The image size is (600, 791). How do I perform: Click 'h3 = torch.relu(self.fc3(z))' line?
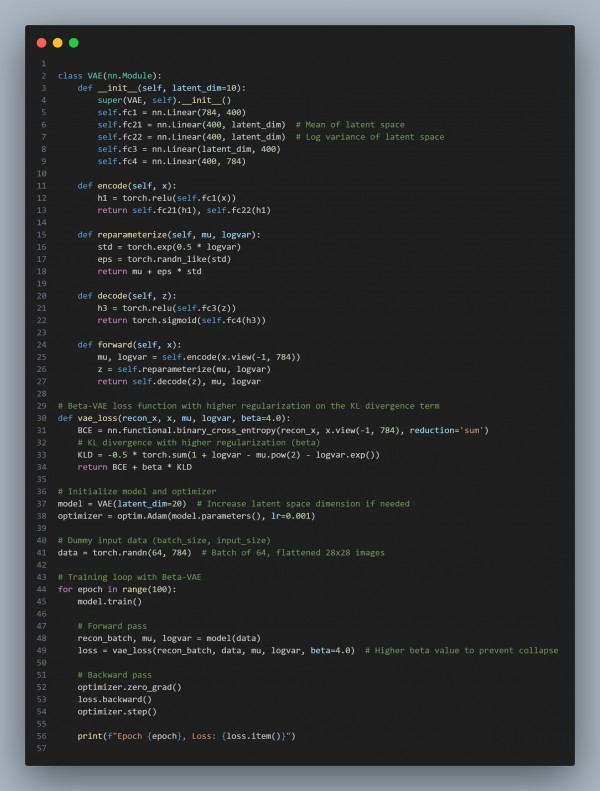167,308
